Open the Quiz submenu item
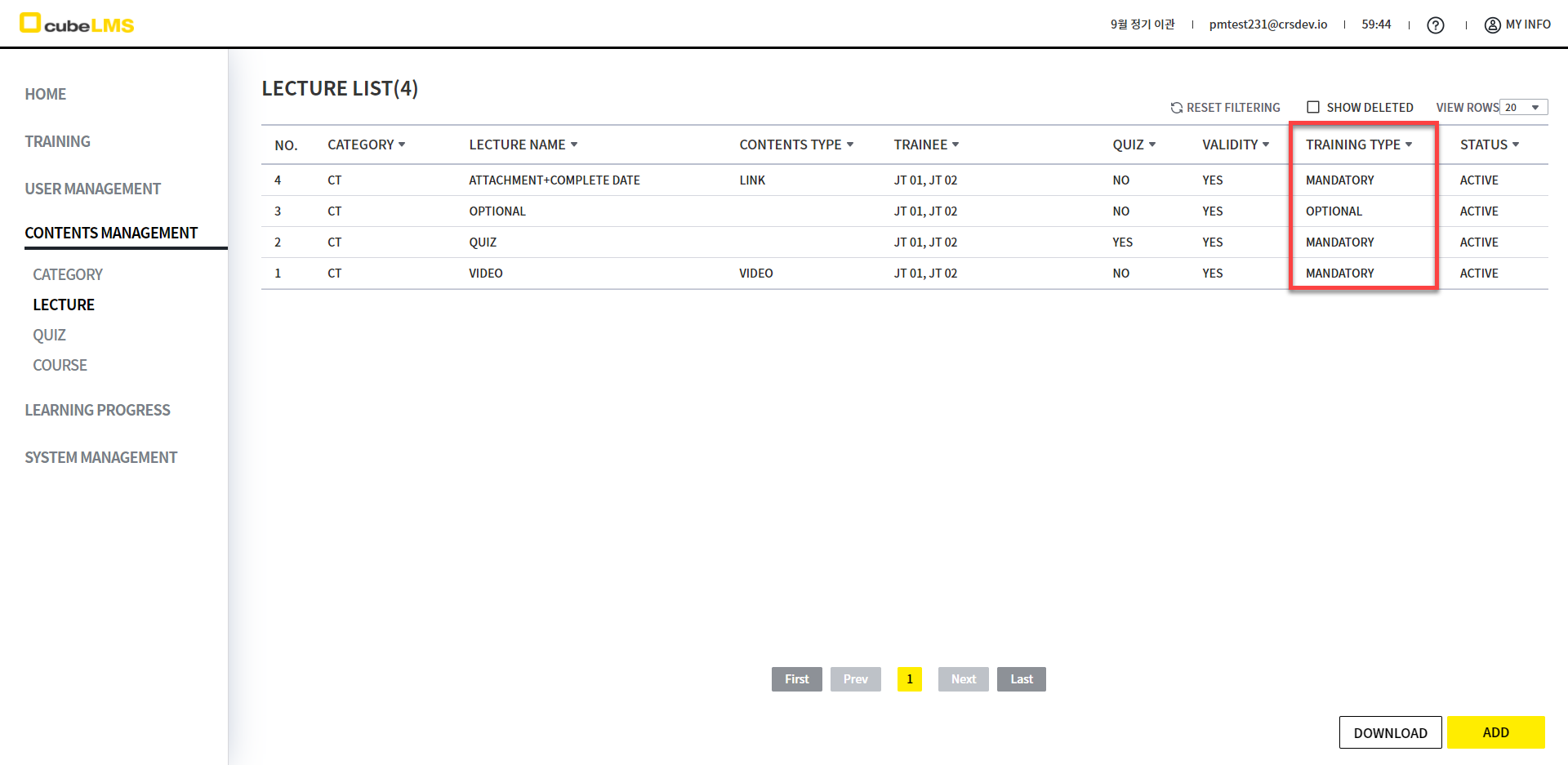1568x765 pixels. click(x=49, y=335)
